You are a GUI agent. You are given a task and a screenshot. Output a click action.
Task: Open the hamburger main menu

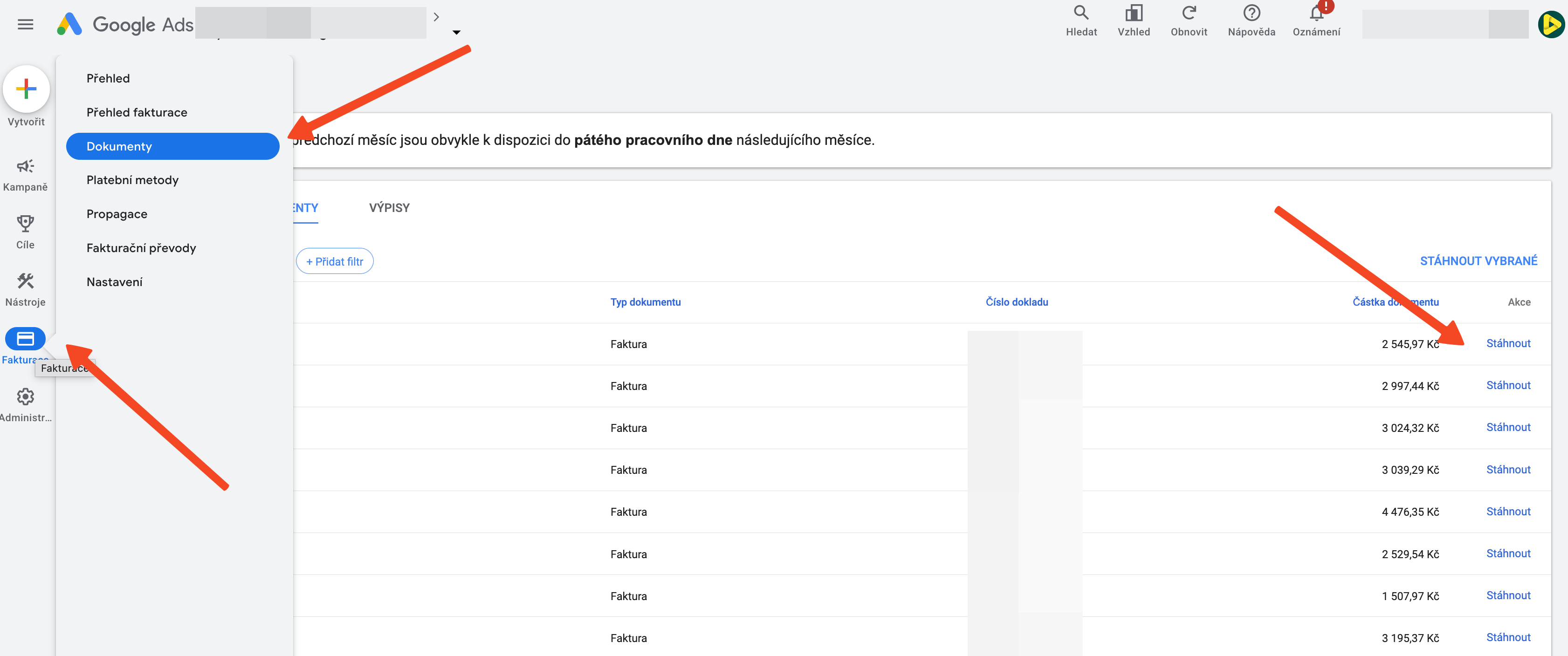(25, 24)
